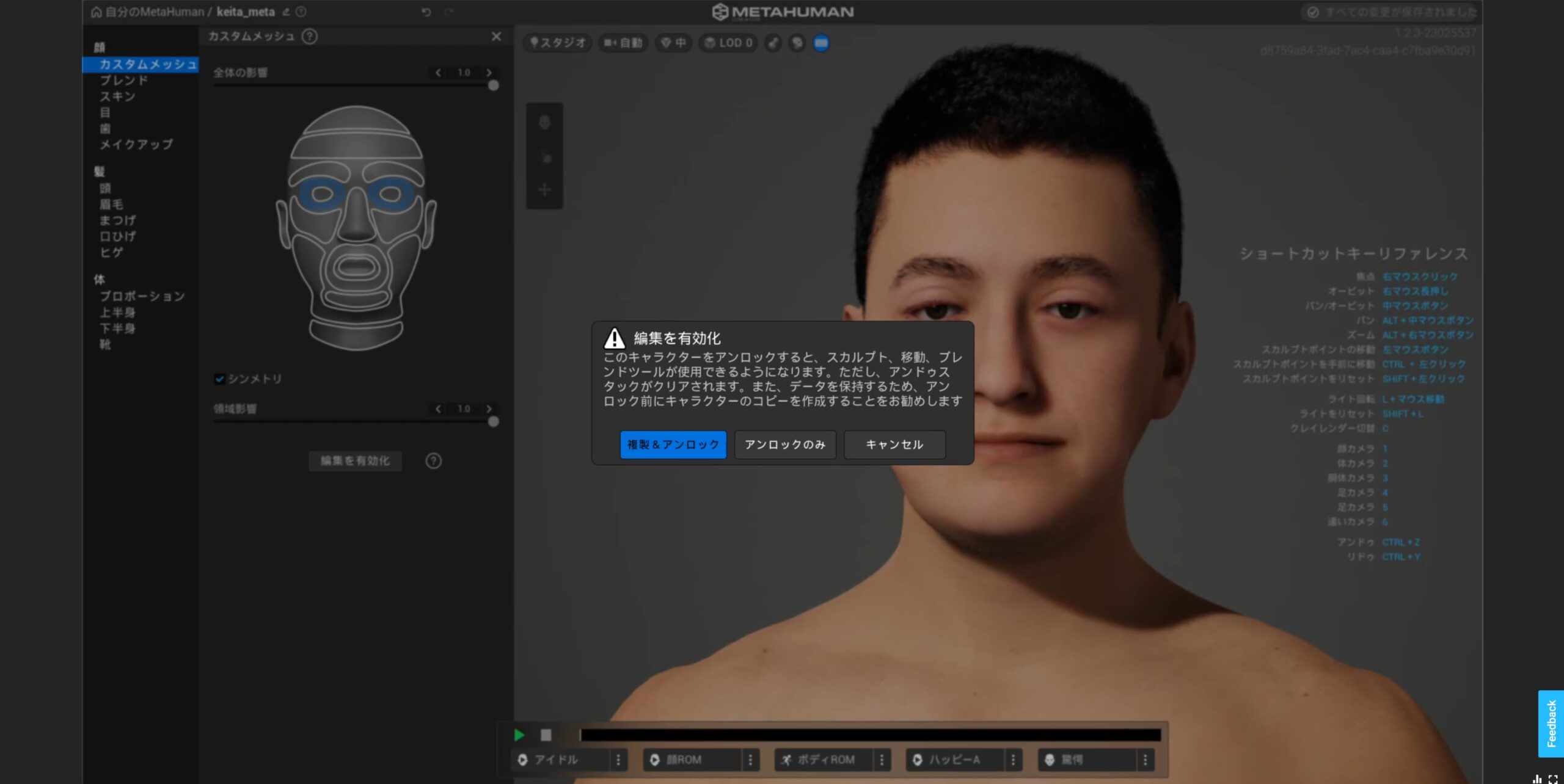Open 口ひげ section in sidebar
The width and height of the screenshot is (1564, 784).
tap(117, 236)
